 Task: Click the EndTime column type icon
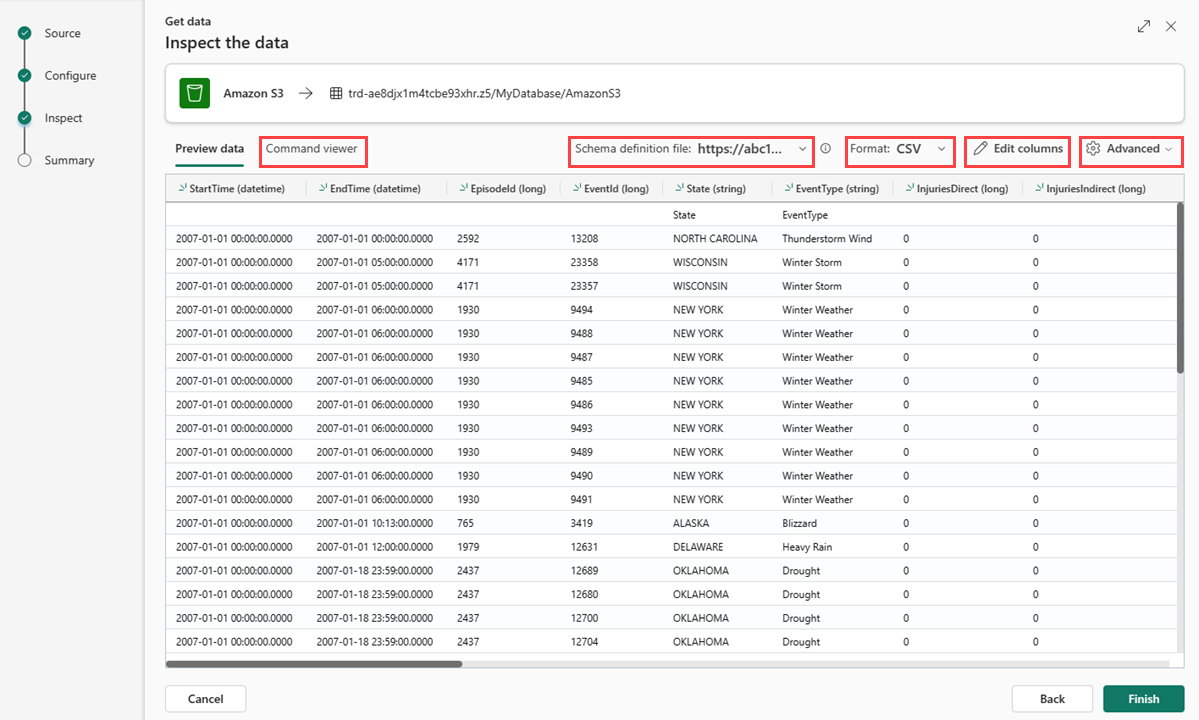[x=323, y=187]
